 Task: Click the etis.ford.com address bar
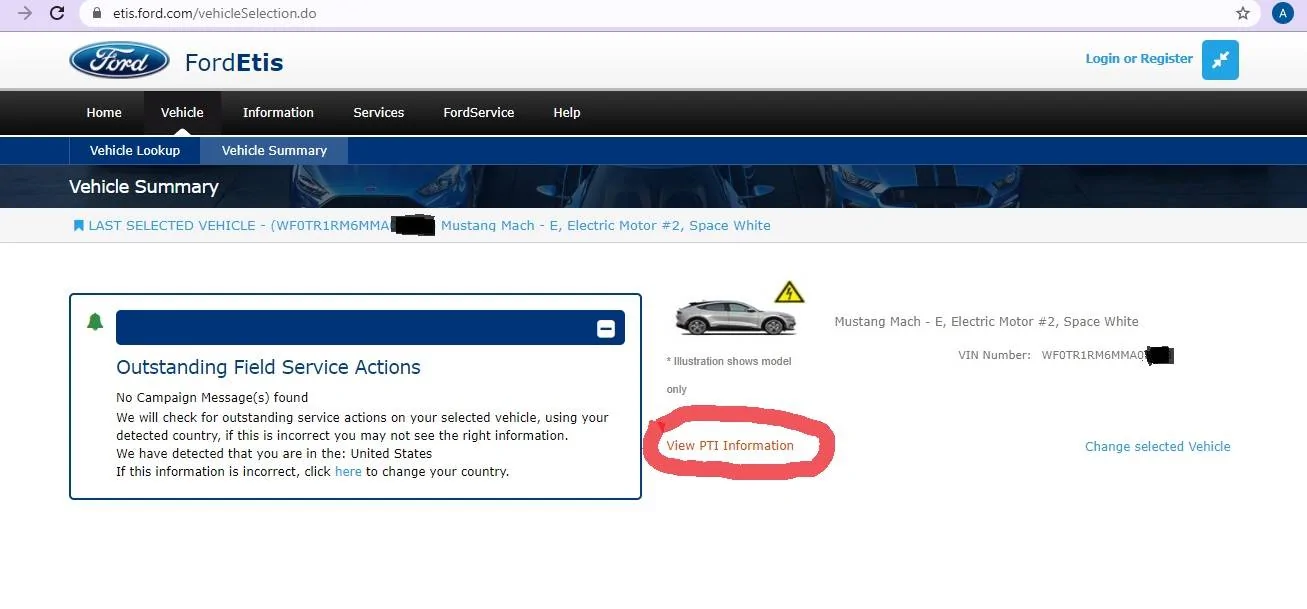(670, 13)
